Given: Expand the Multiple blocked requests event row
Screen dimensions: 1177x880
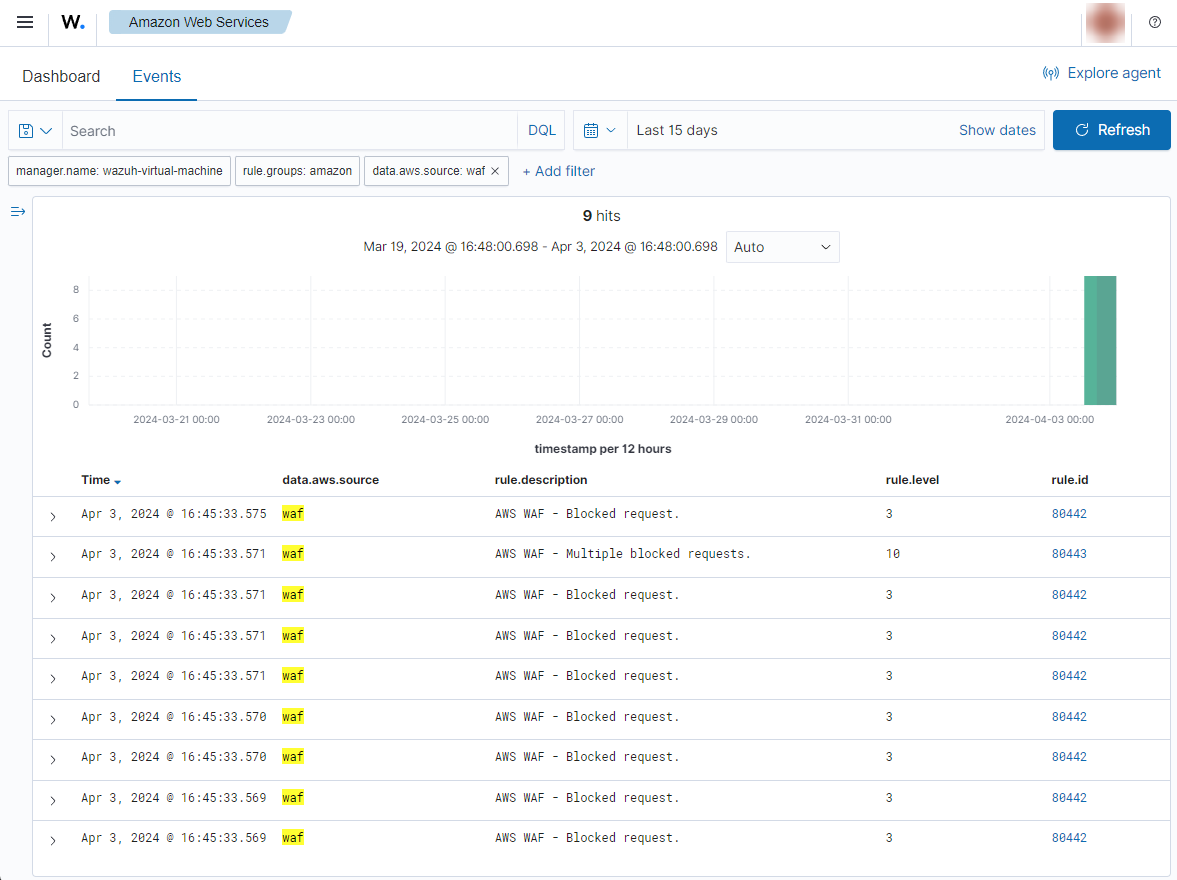Looking at the screenshot, I should pos(52,557).
